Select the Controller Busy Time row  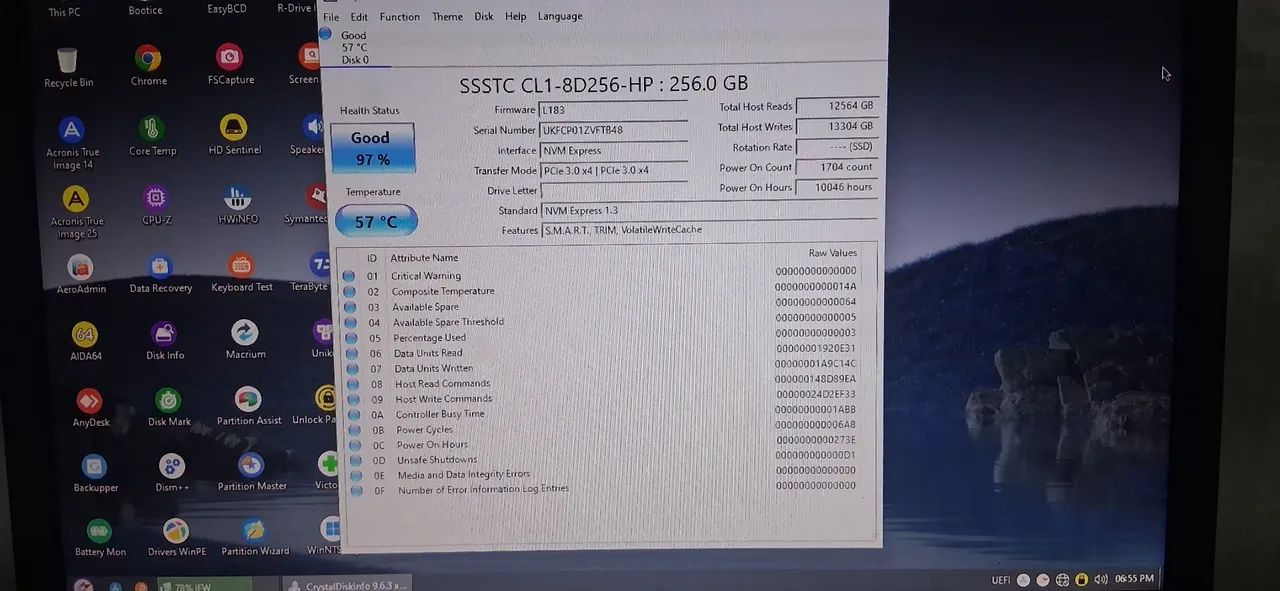click(603, 413)
